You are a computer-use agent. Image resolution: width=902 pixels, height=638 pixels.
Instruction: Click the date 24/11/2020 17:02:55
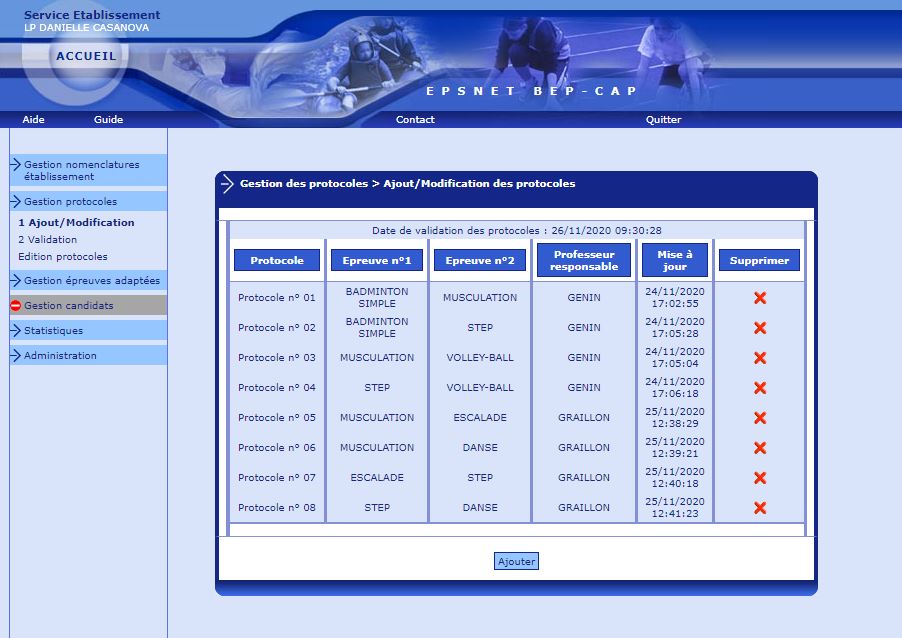(675, 297)
